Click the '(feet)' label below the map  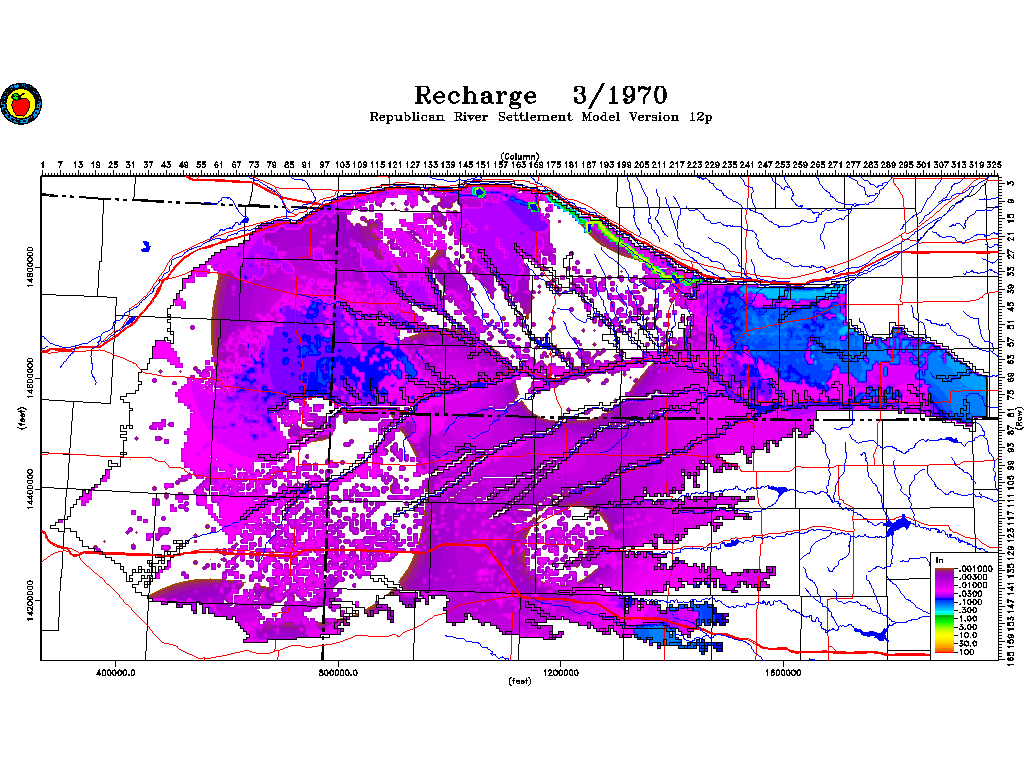(x=520, y=681)
